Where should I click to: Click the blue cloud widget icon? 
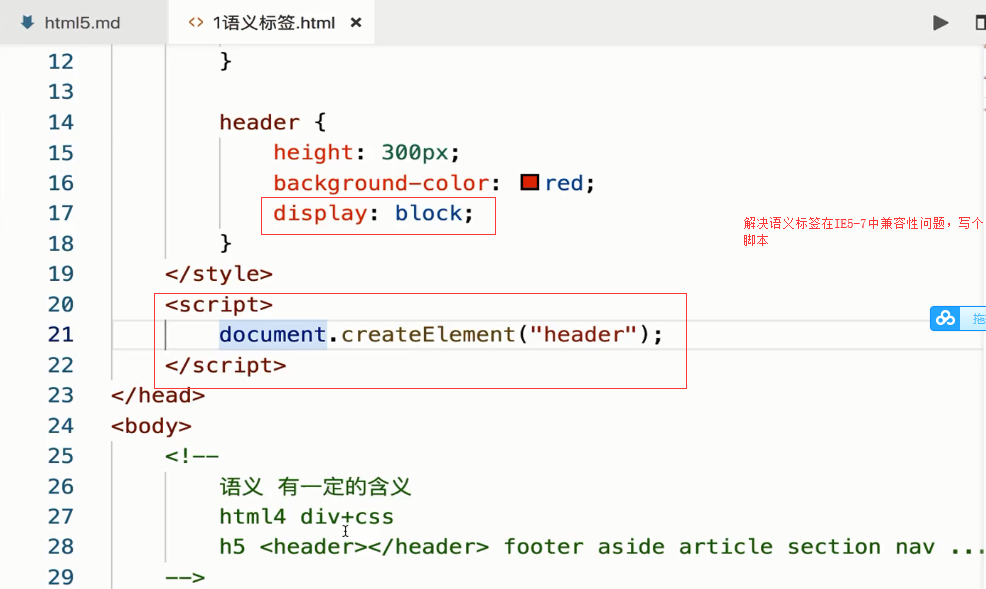944,319
